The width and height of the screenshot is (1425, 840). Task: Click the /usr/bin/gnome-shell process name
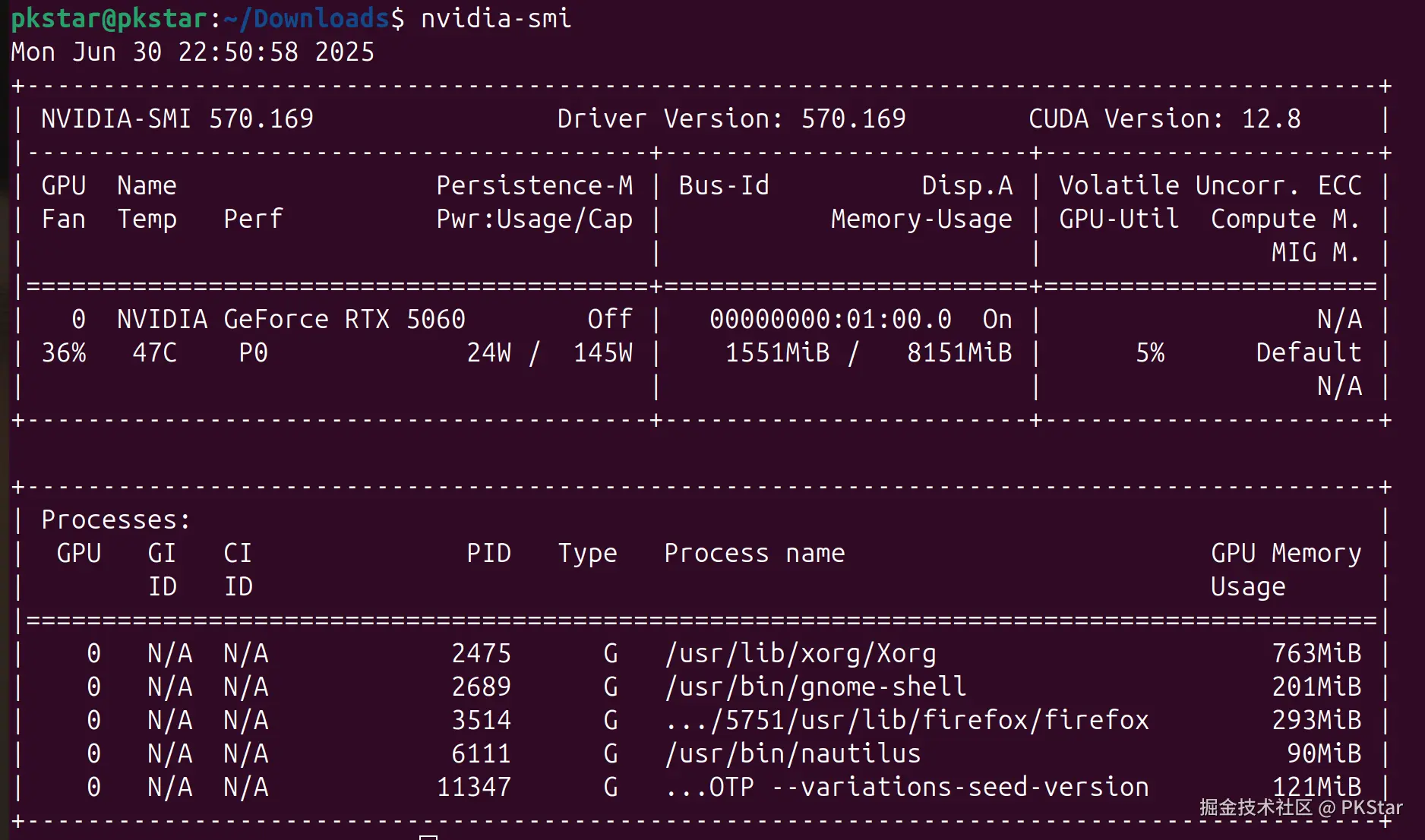(x=815, y=687)
